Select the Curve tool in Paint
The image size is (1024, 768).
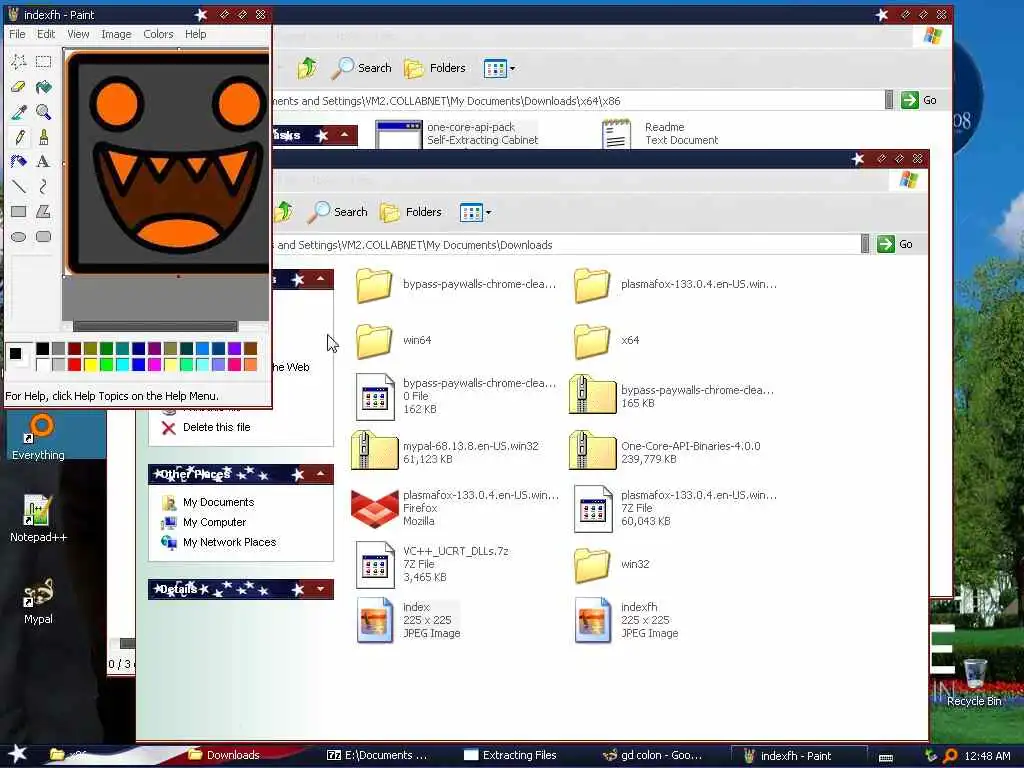pyautogui.click(x=43, y=187)
